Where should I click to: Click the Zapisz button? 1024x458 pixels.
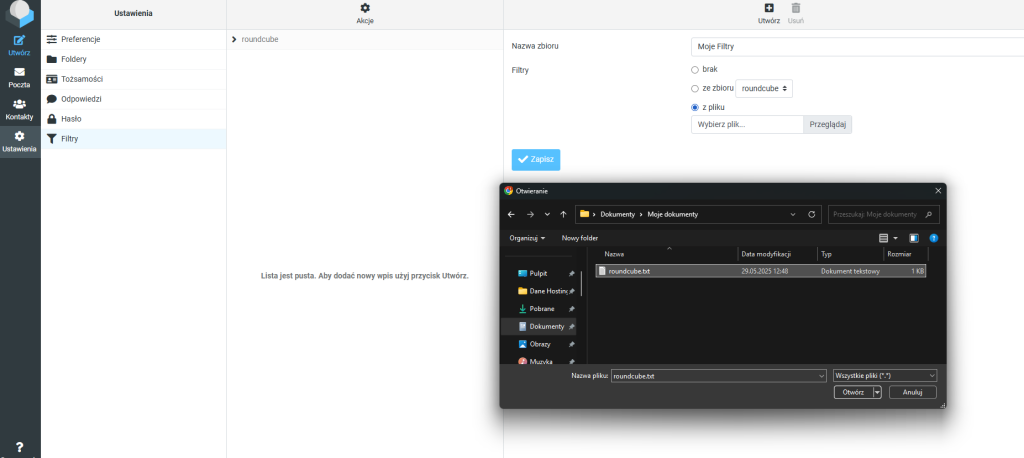point(536,159)
